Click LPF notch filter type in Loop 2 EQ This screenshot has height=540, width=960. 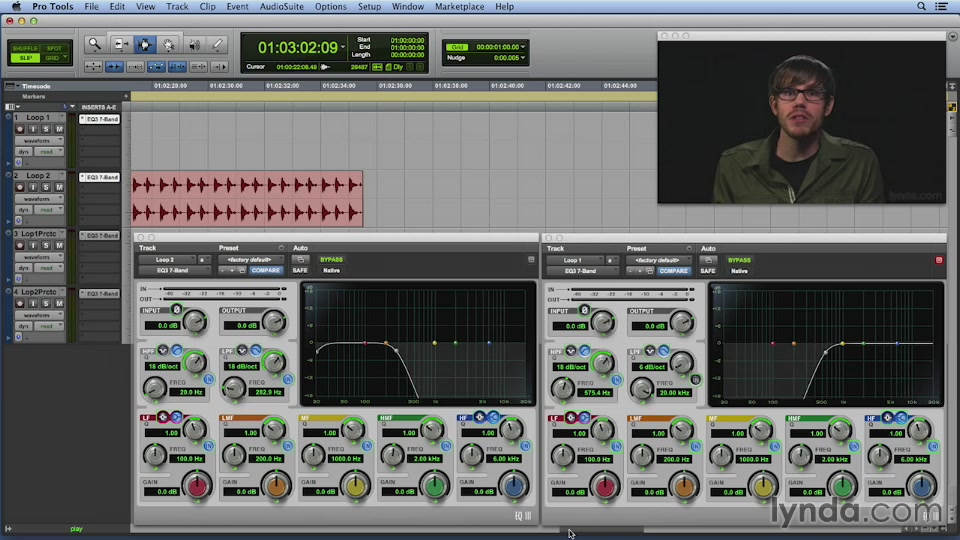(242, 350)
